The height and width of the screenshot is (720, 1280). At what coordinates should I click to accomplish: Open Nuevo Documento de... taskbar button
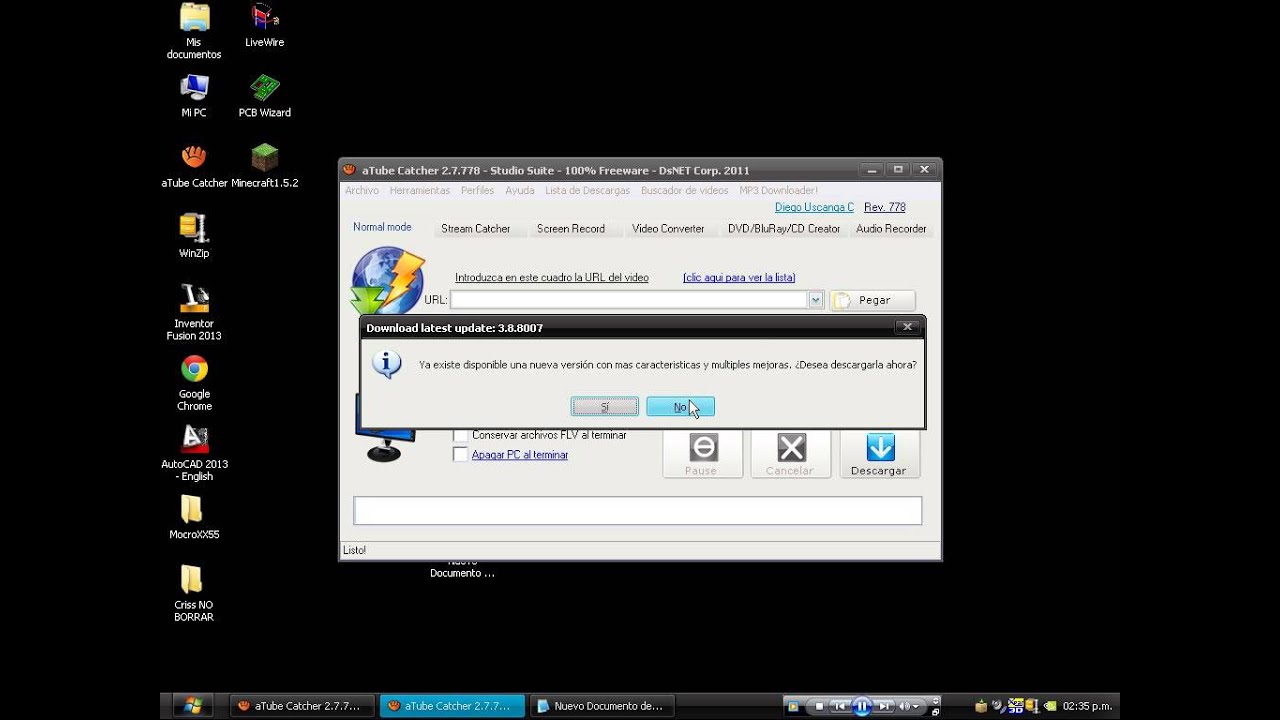(x=602, y=706)
